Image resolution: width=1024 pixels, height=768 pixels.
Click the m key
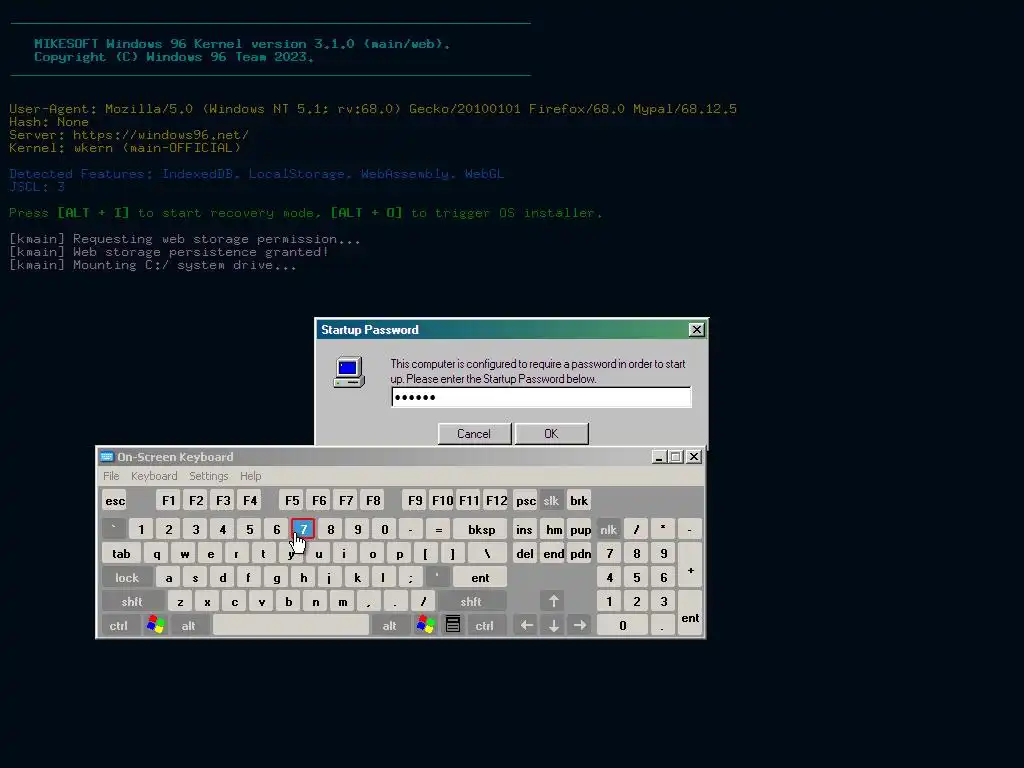(x=342, y=601)
